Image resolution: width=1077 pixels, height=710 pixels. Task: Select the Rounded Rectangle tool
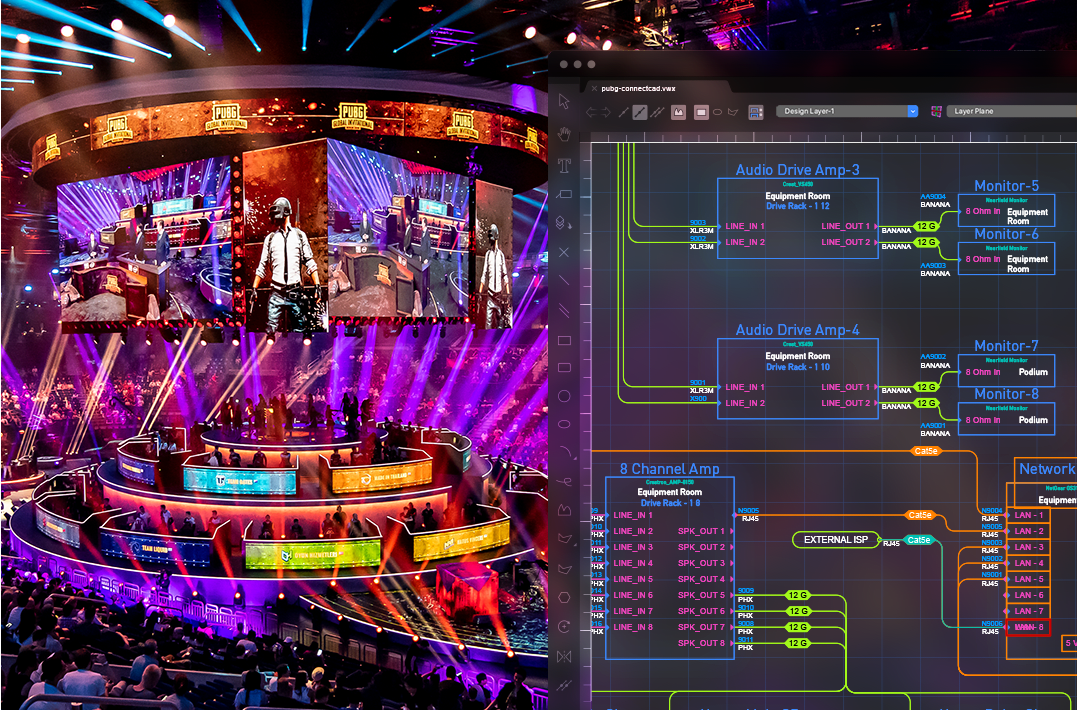(x=564, y=369)
